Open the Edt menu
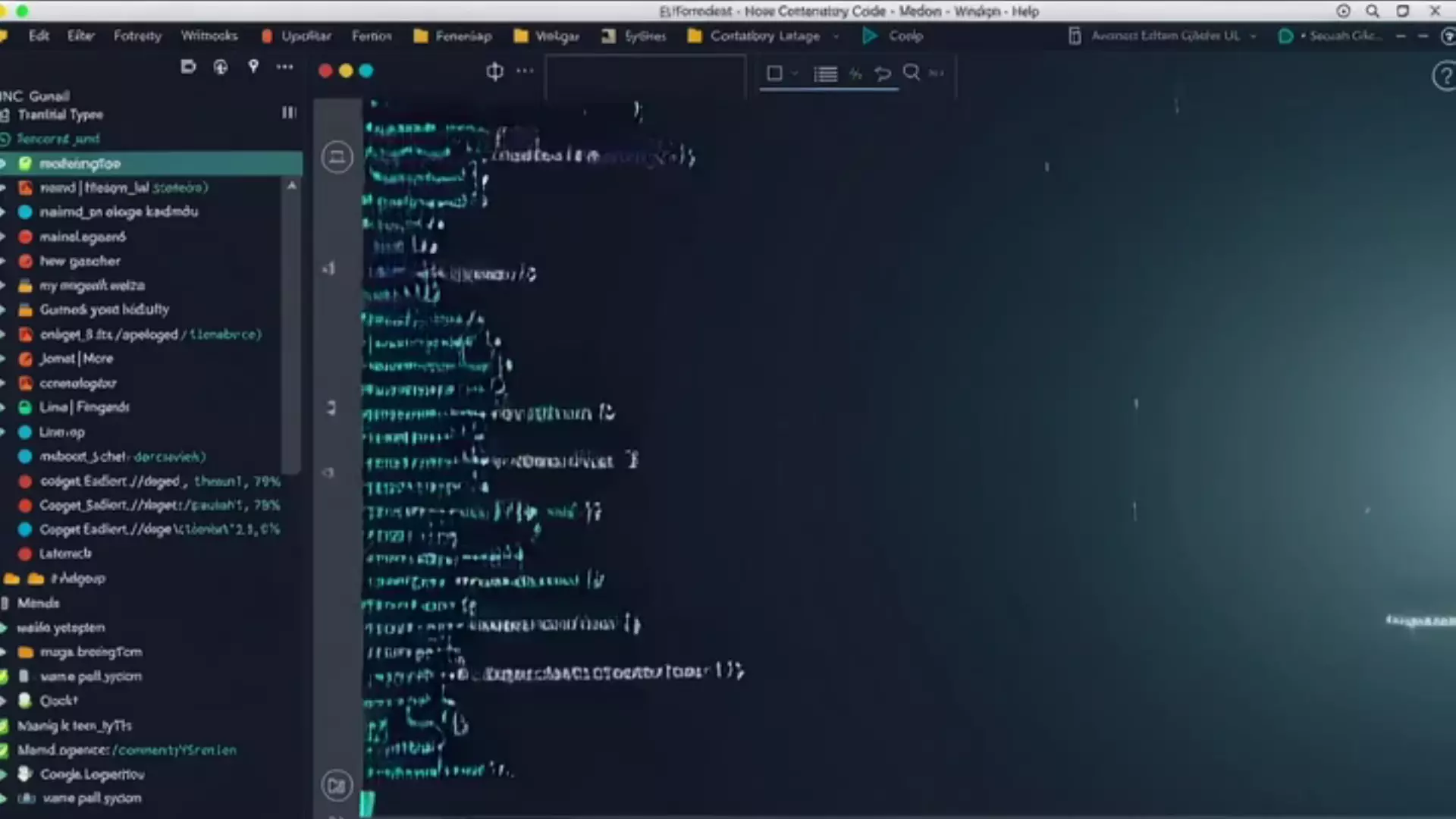Image resolution: width=1456 pixels, height=819 pixels. tap(39, 36)
